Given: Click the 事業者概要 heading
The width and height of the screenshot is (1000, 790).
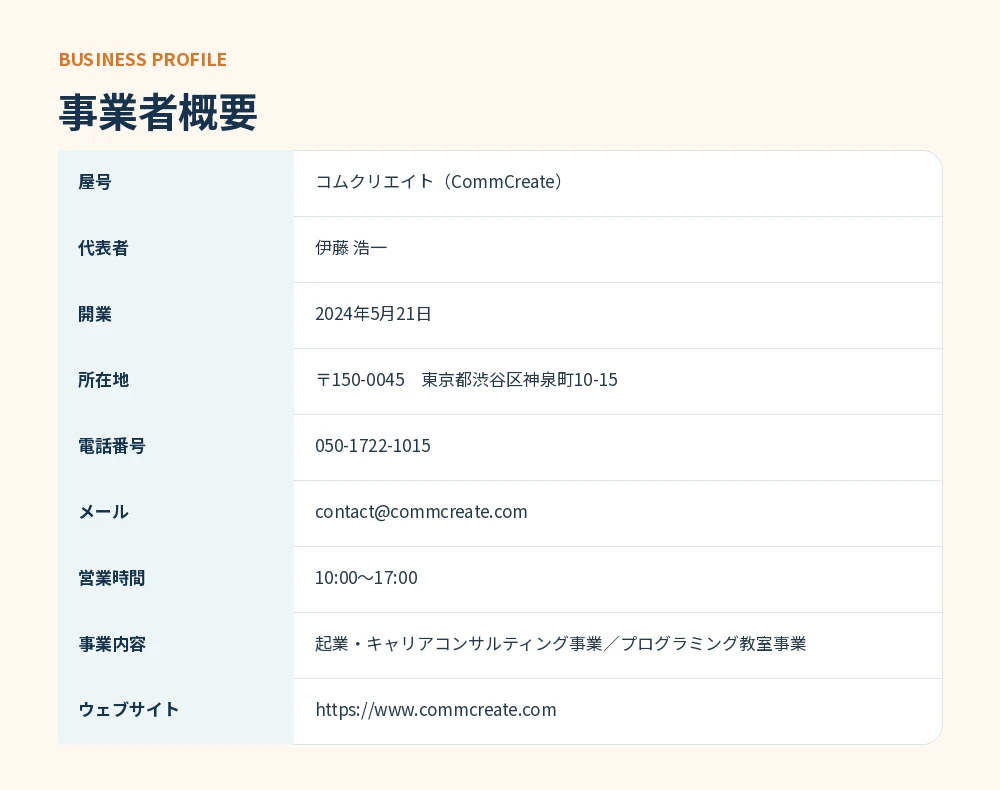Looking at the screenshot, I should 158,112.
